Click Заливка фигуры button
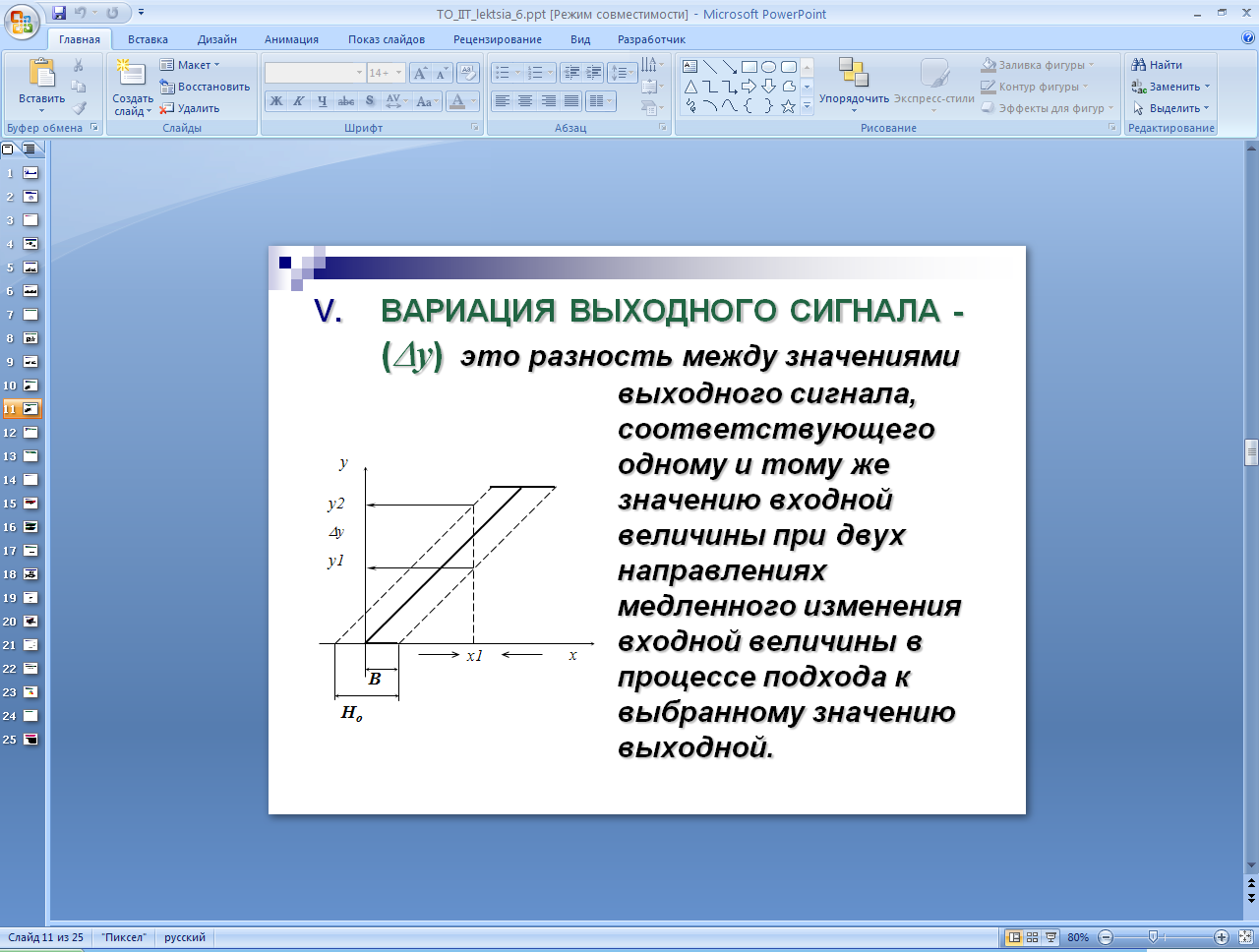 [1038, 65]
